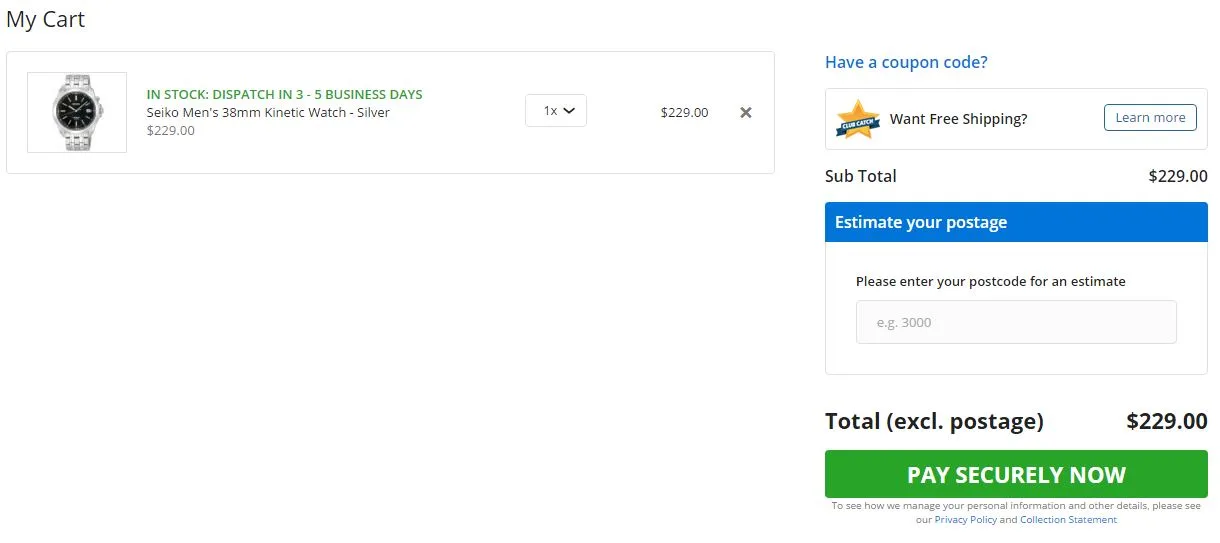Hit the PAY SECURELY NOW button

point(1016,475)
